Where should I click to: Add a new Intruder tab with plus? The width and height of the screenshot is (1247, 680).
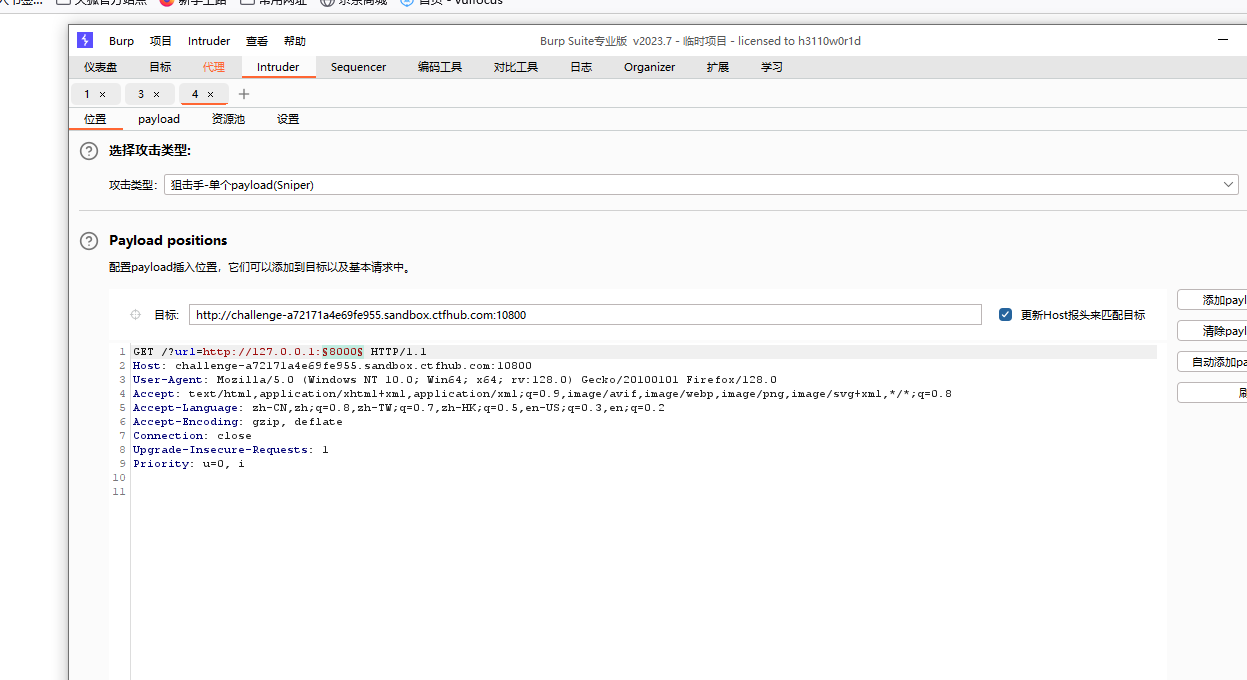[244, 94]
